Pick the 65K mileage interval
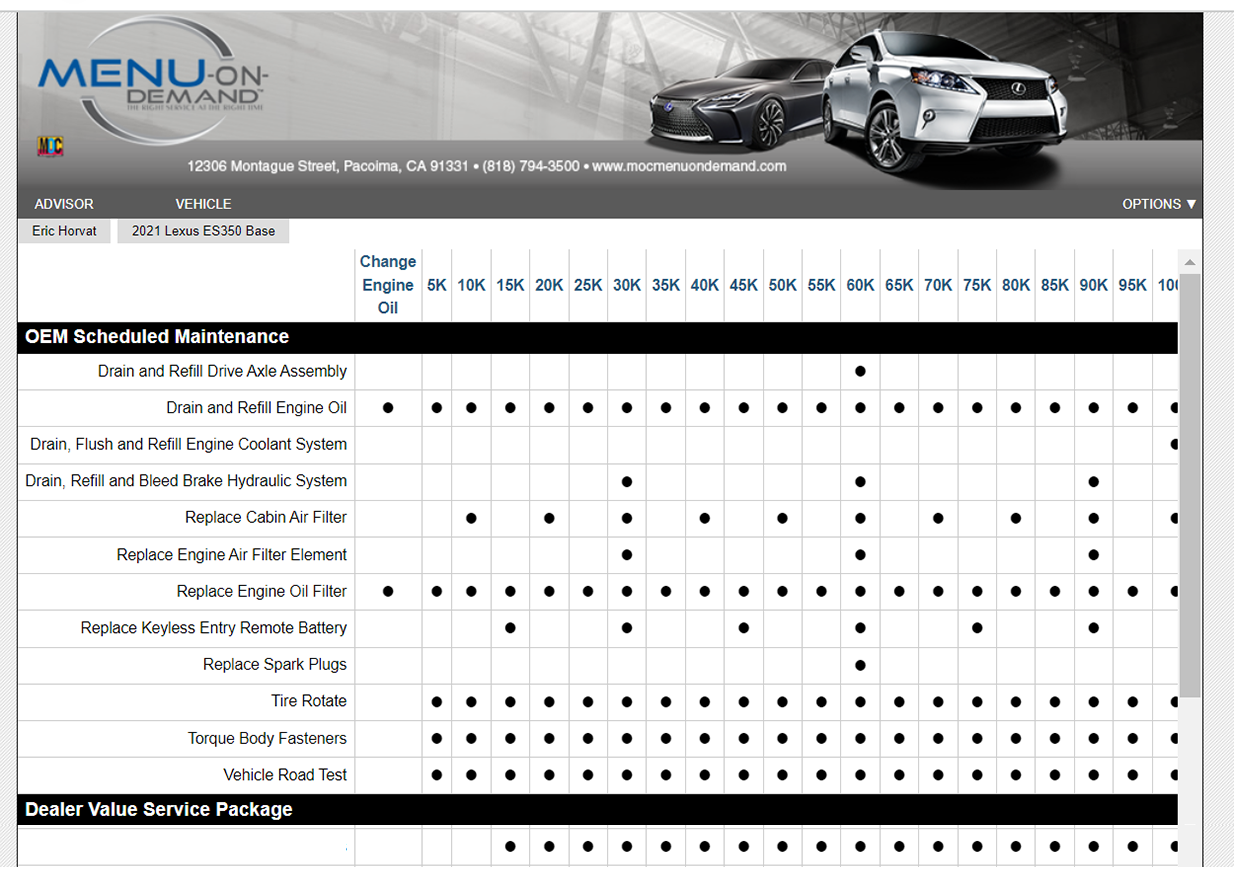Image resolution: width=1234 pixels, height=878 pixels. coord(899,285)
